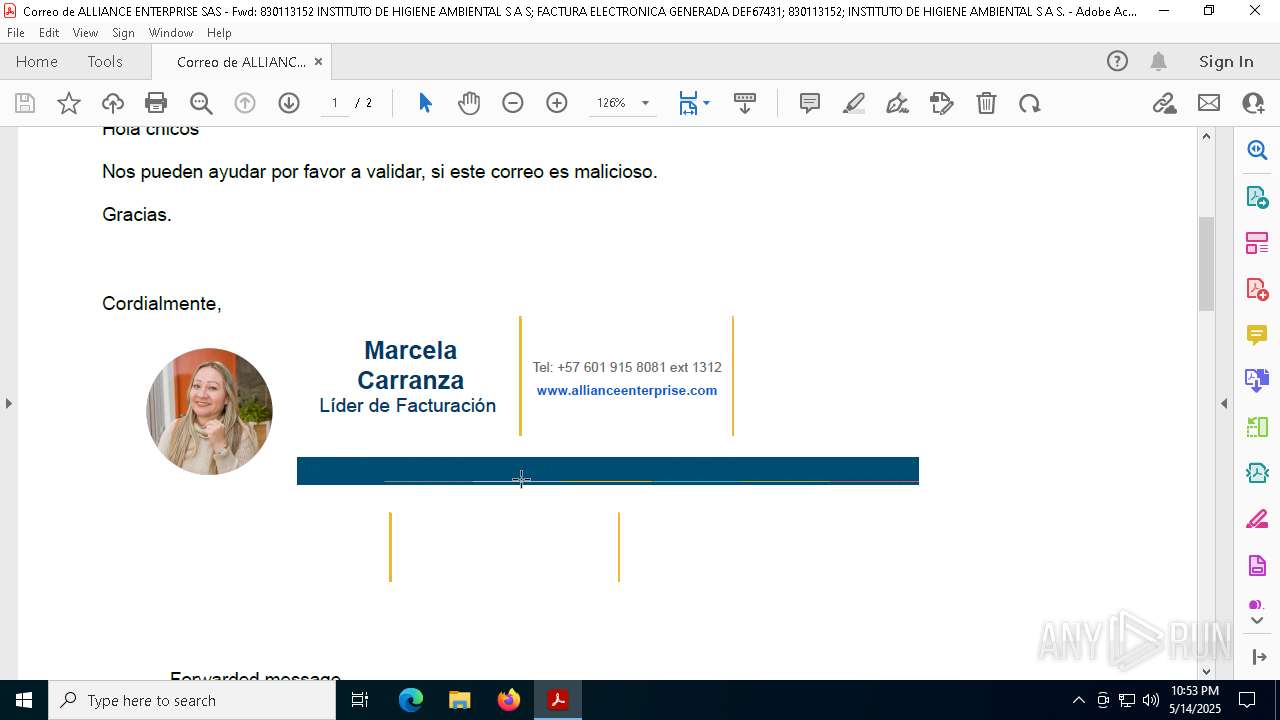1280x720 pixels.
Task: Open Create PDF in the right pane
Action: click(1257, 289)
